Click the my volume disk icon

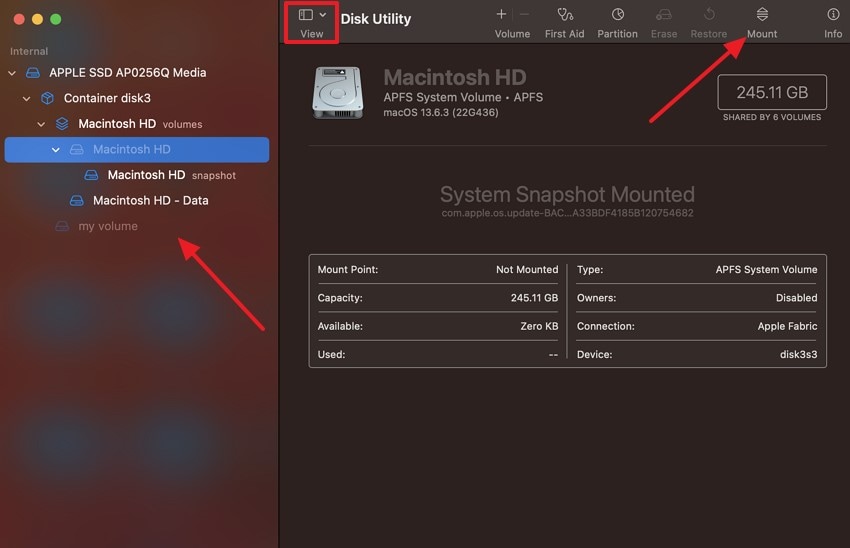point(62,226)
